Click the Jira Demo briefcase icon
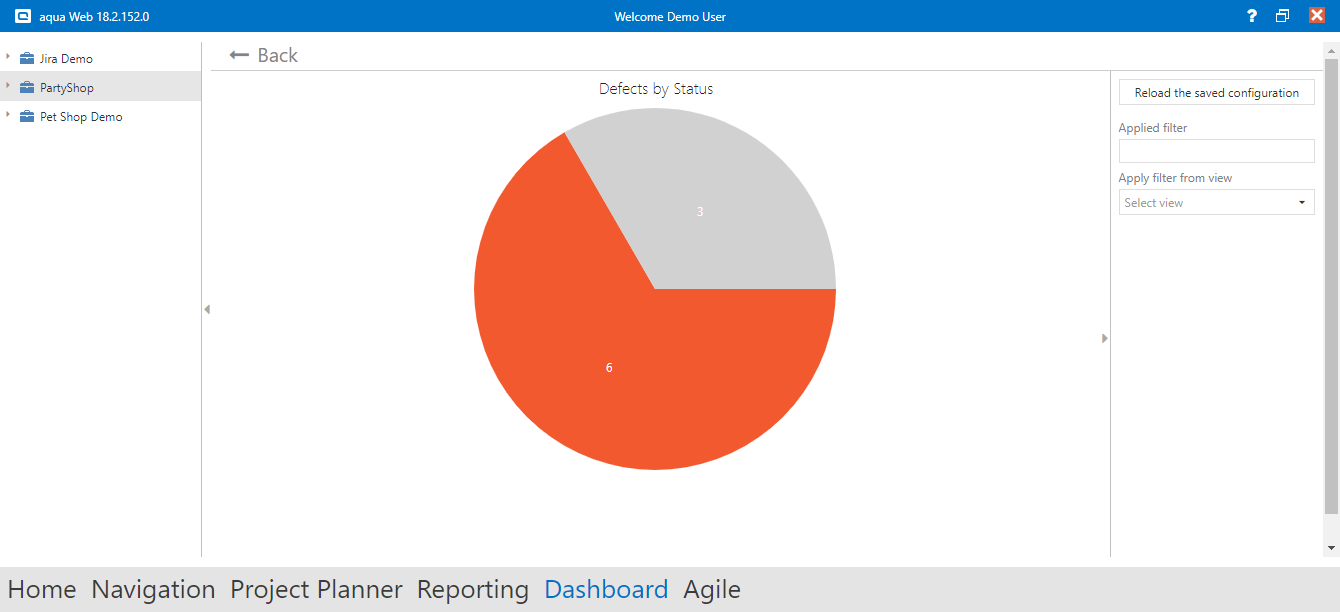Viewport: 1340px width, 612px height. coord(27,59)
